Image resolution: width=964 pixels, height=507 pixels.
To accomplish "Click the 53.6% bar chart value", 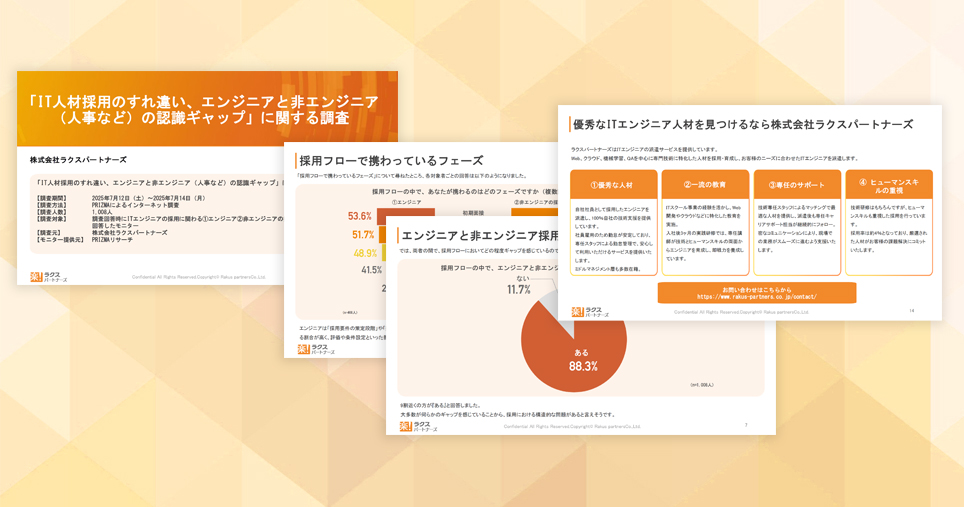I will click(x=360, y=216).
